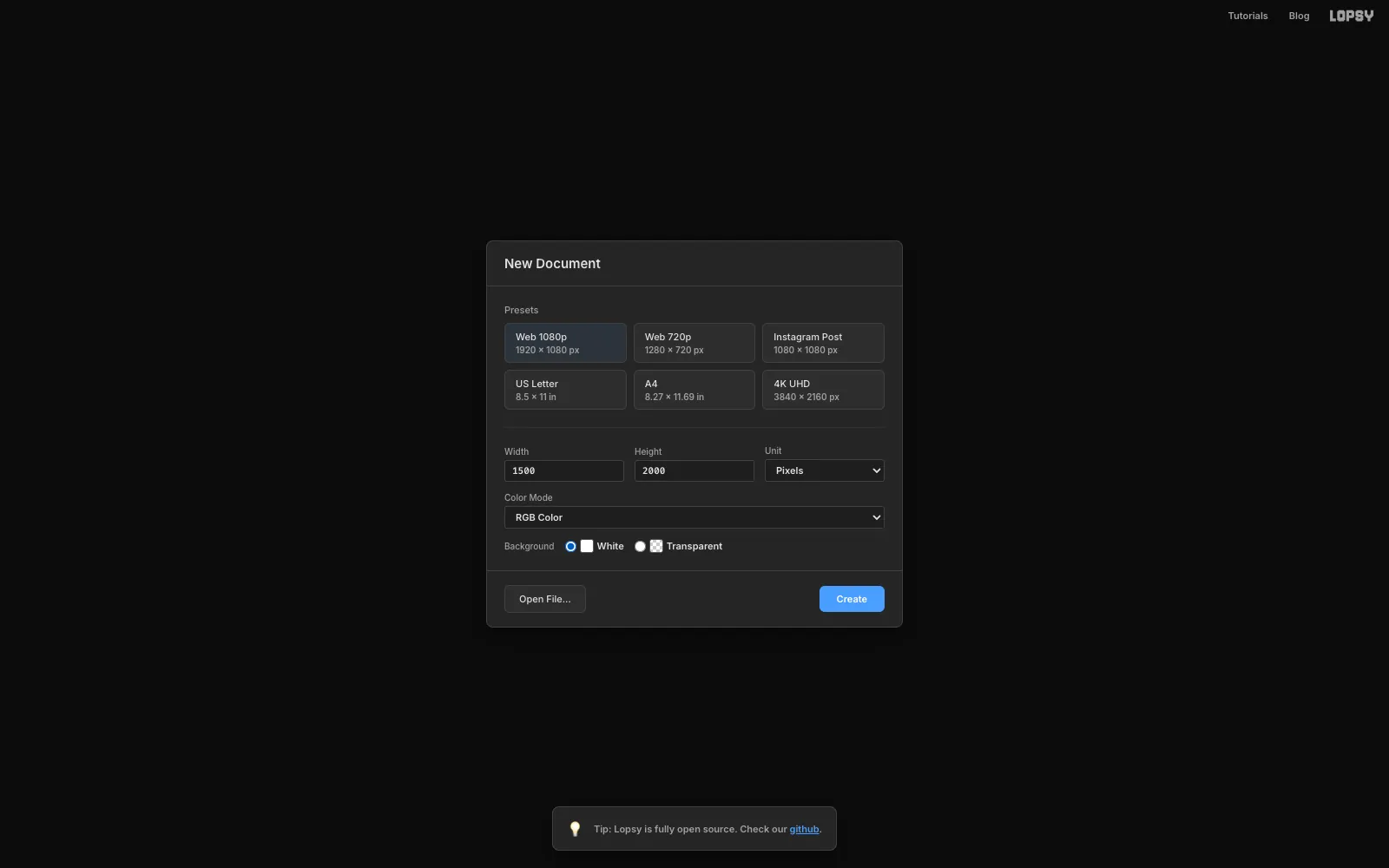Open the Color Mode dropdown
The image size is (1389, 868).
coord(694,517)
